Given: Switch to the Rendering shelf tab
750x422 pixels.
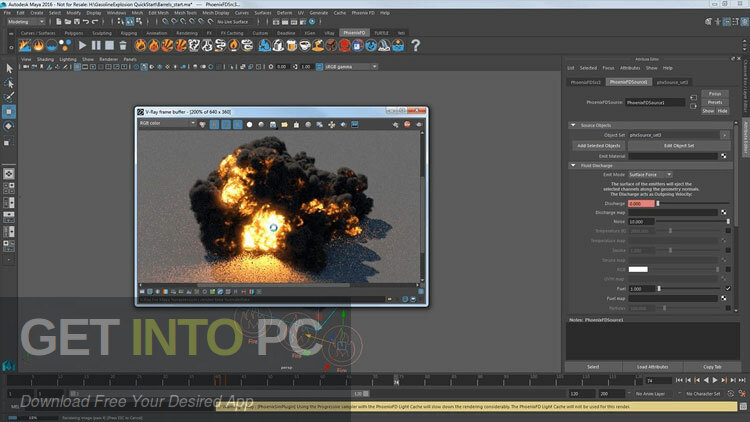Looking at the screenshot, I should [x=187, y=33].
